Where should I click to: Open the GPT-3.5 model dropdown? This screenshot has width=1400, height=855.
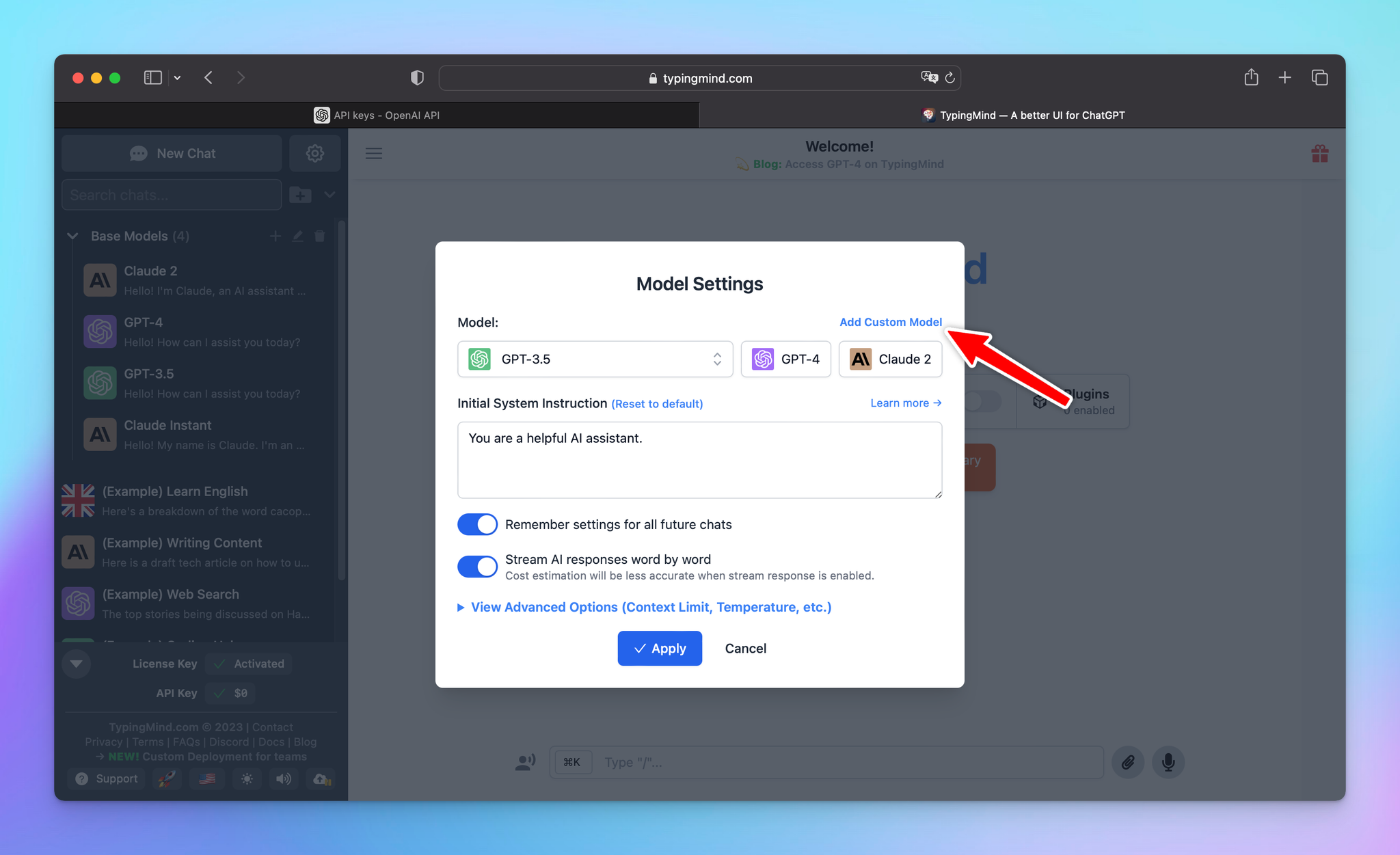pyautogui.click(x=595, y=359)
